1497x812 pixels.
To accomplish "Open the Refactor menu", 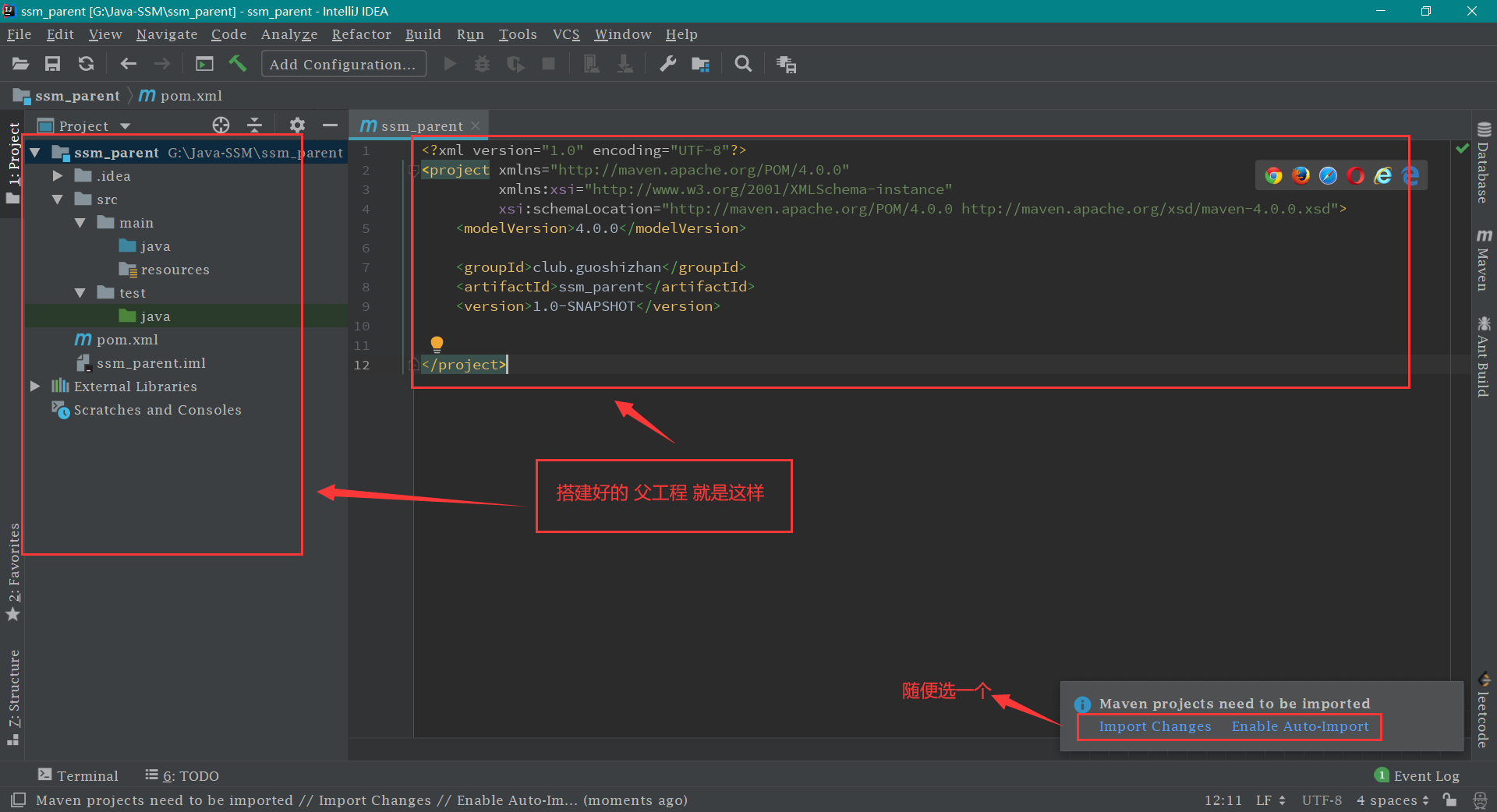I will coord(361,34).
